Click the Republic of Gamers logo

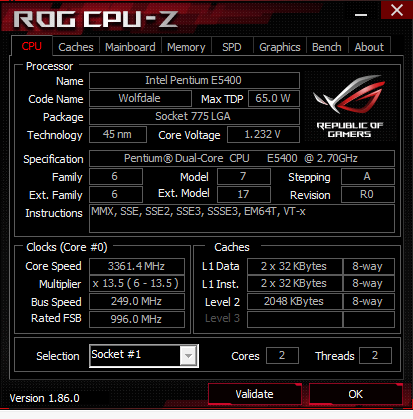(x=349, y=106)
